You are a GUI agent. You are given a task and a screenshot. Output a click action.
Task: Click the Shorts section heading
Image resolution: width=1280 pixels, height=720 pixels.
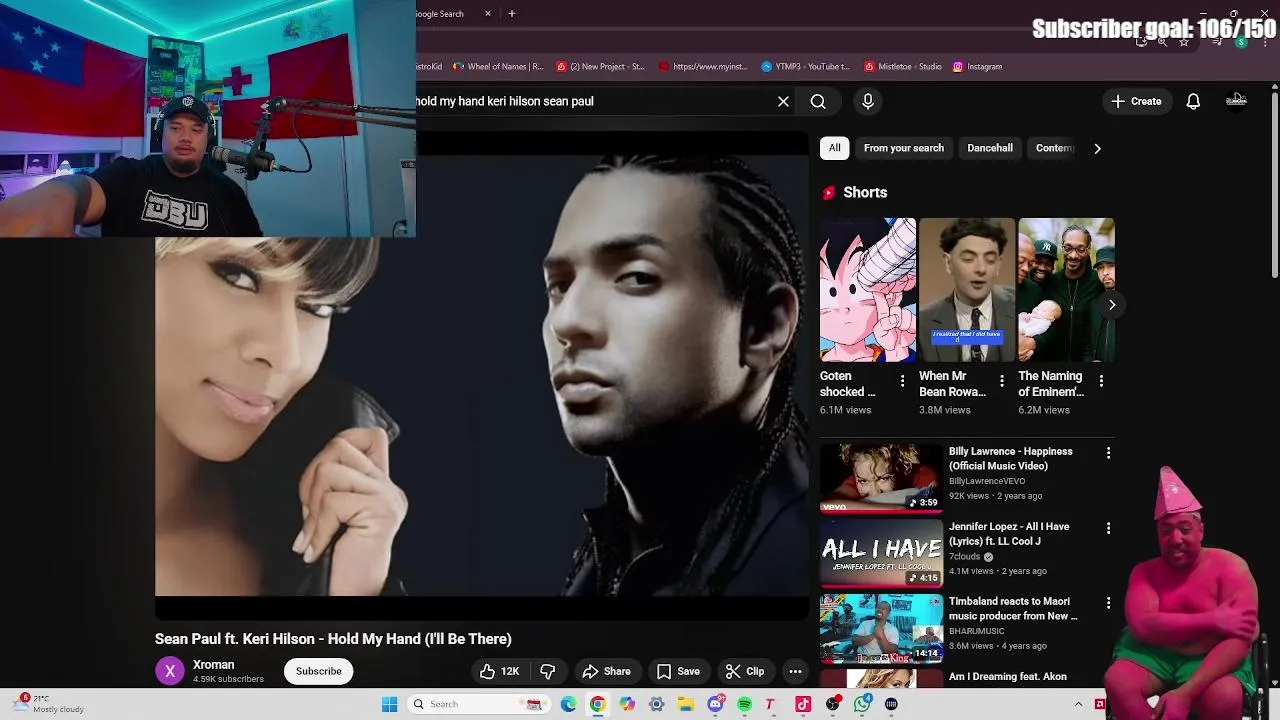click(865, 192)
